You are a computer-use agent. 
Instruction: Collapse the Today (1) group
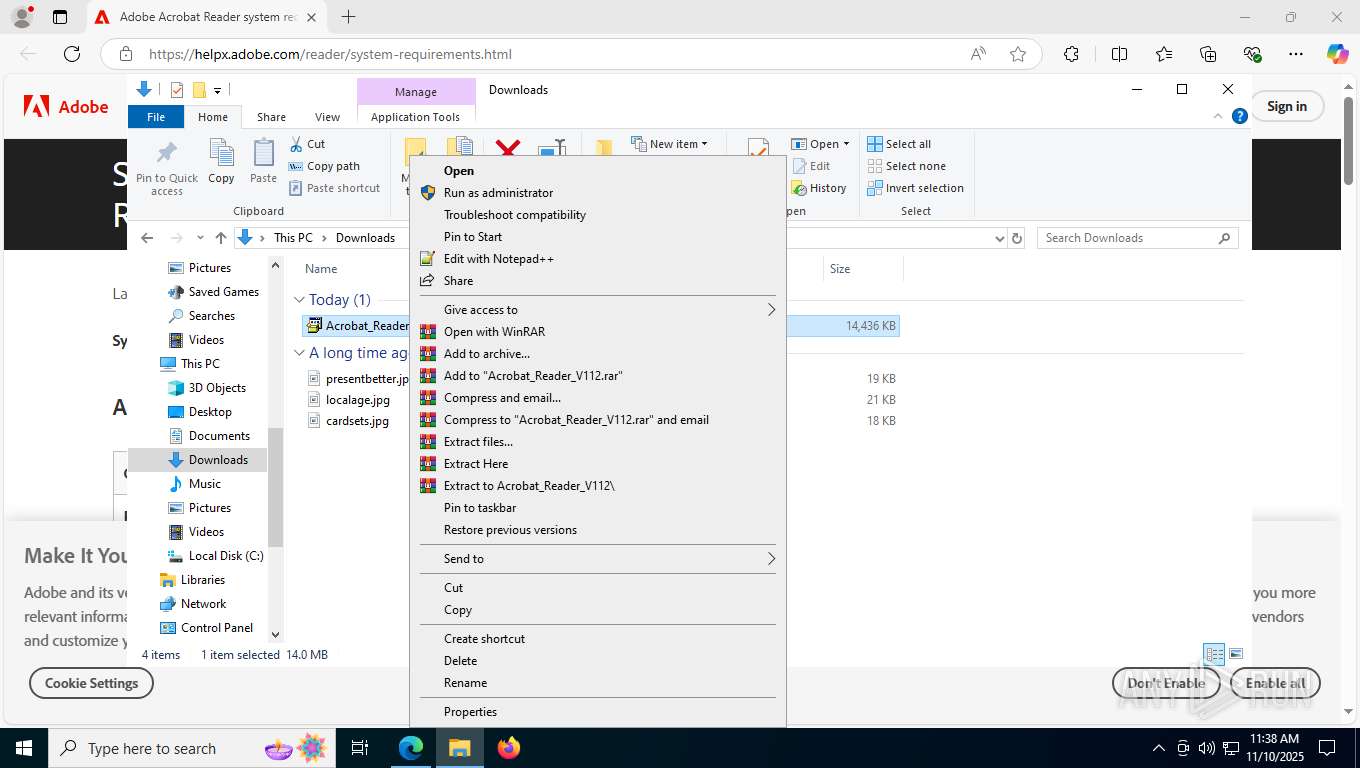coord(299,300)
